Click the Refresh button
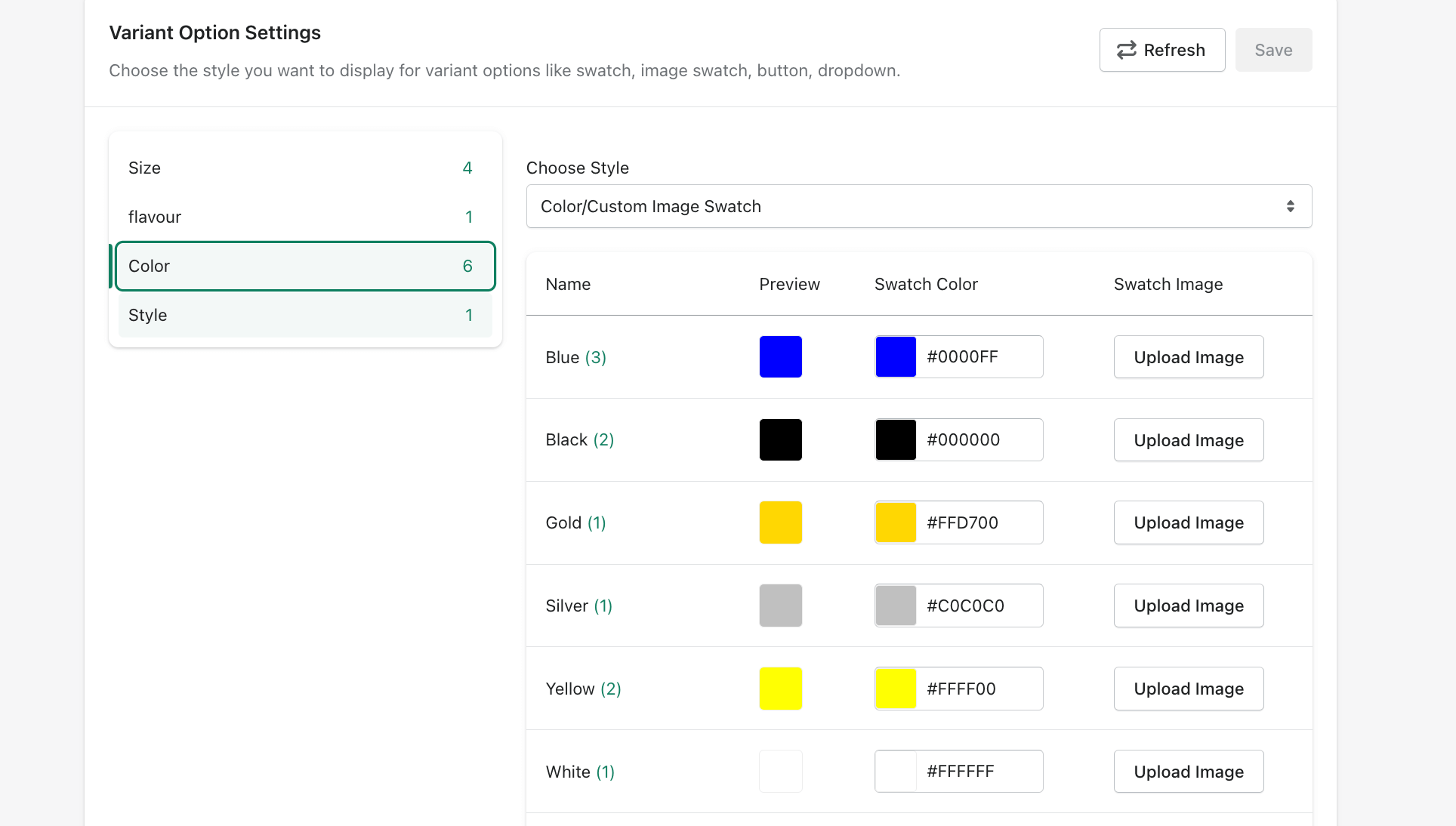This screenshot has width=1456, height=826. [1161, 50]
